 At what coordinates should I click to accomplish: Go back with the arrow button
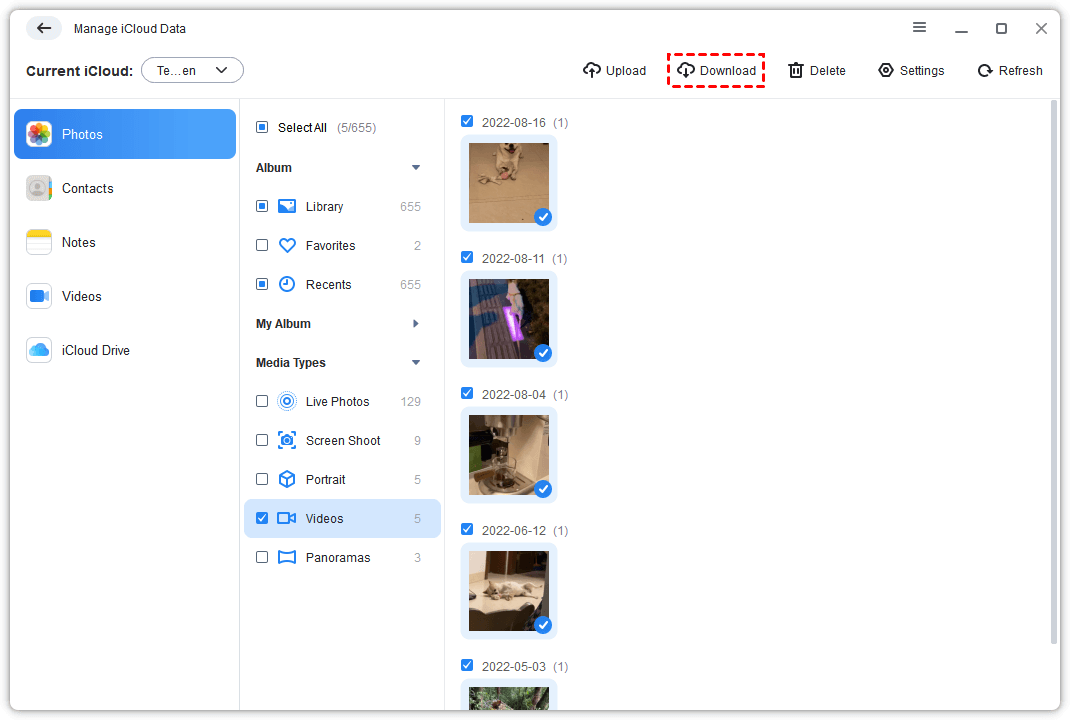[44, 28]
